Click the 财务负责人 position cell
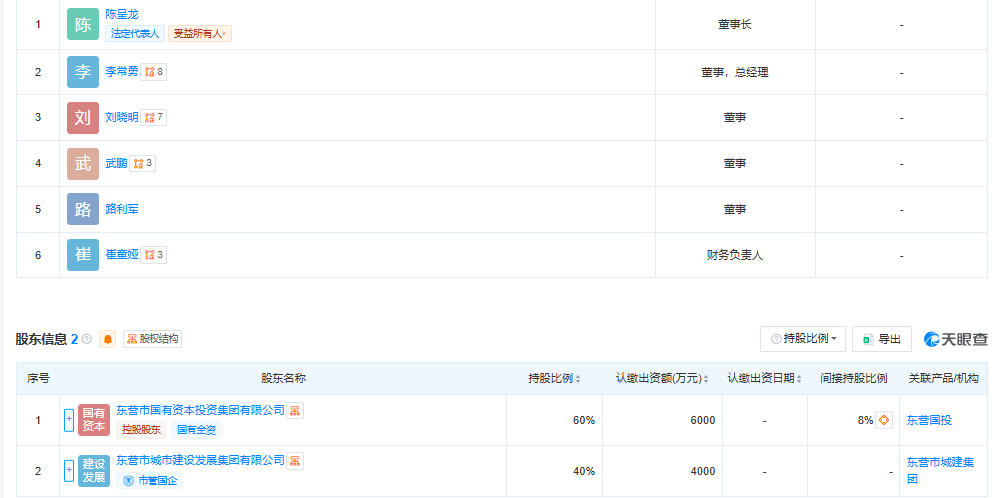The width and height of the screenshot is (998, 498). coord(734,255)
